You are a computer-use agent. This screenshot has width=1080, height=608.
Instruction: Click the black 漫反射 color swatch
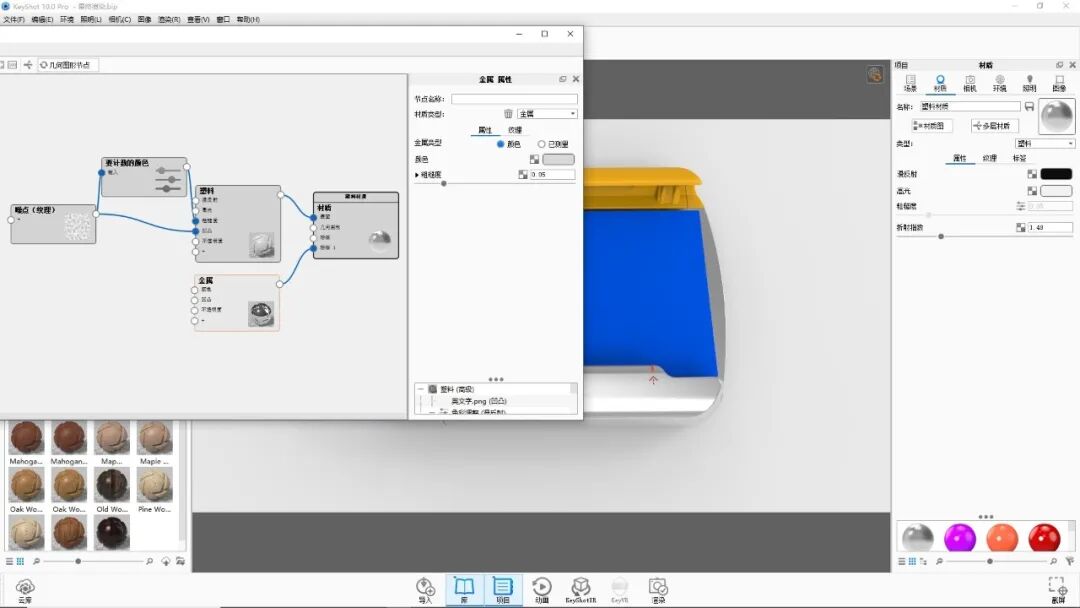pyautogui.click(x=1056, y=174)
